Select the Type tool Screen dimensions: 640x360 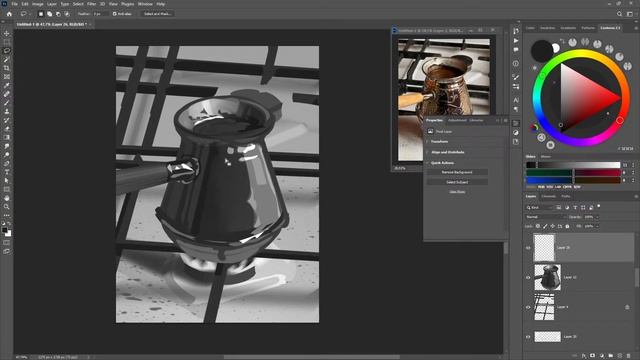pyautogui.click(x=7, y=172)
